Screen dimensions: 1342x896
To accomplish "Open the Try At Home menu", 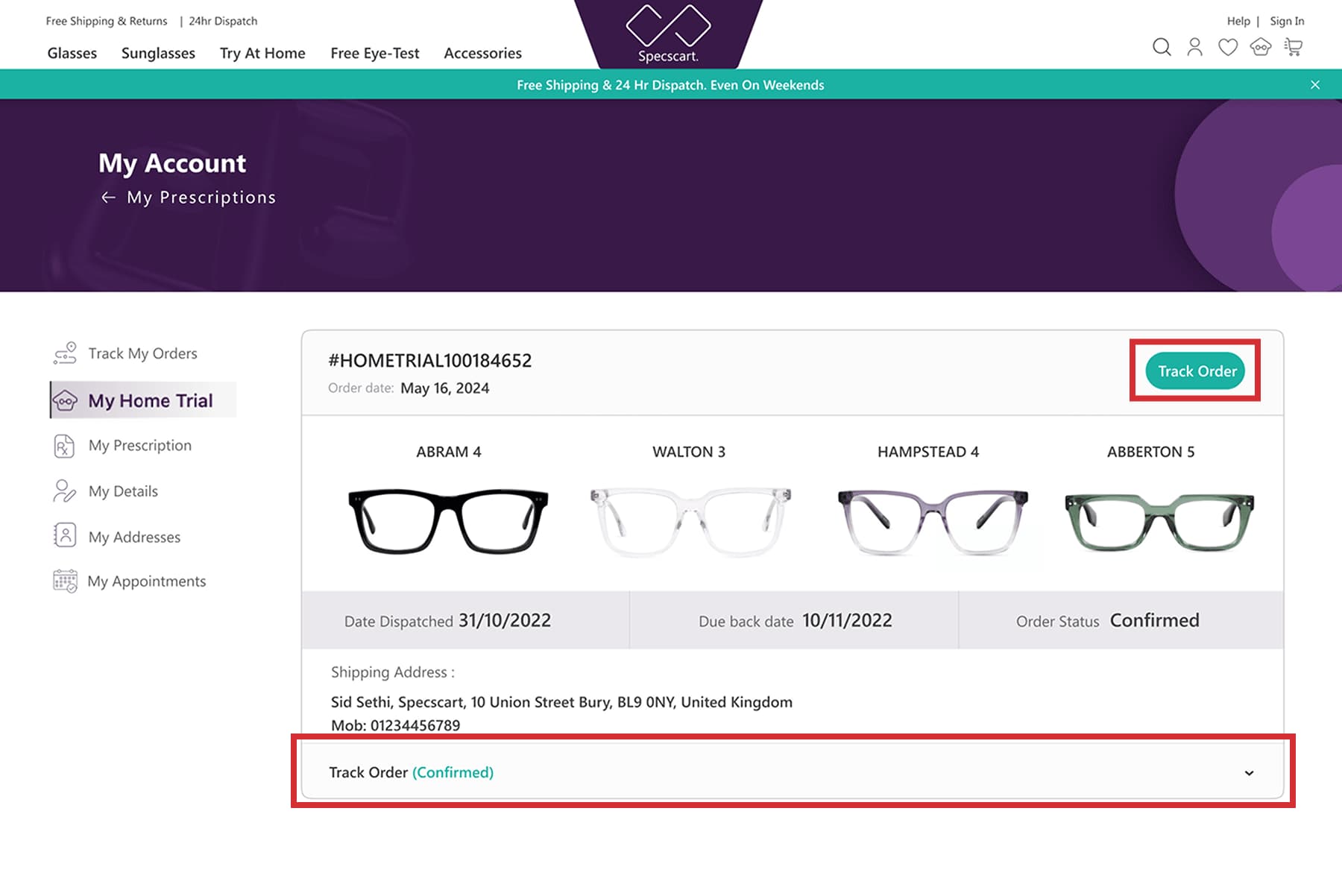I will click(x=262, y=53).
